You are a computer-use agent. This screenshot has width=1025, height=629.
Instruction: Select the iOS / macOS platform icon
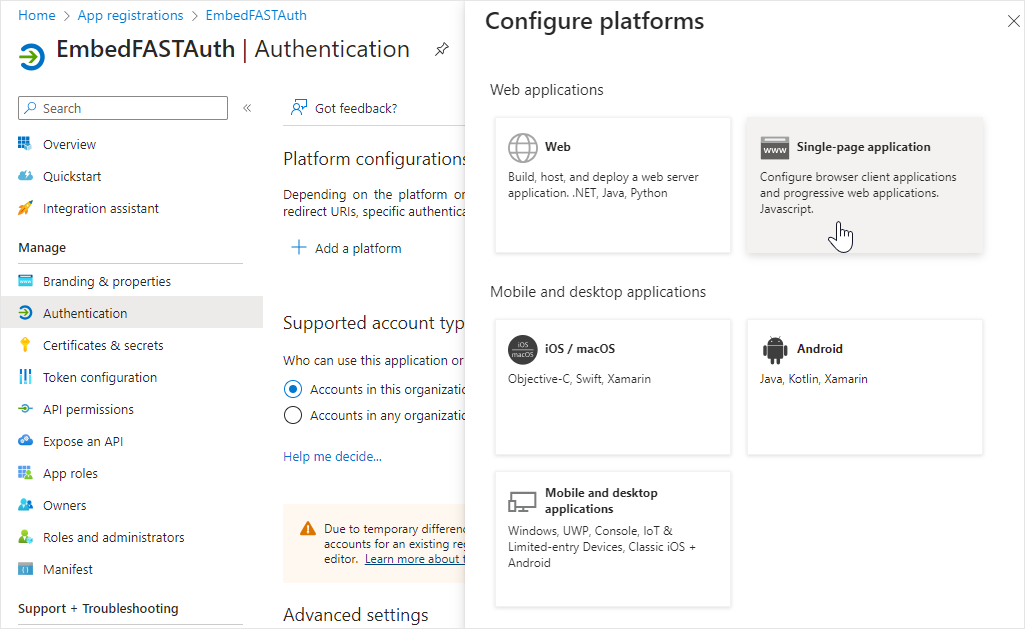[522, 349]
